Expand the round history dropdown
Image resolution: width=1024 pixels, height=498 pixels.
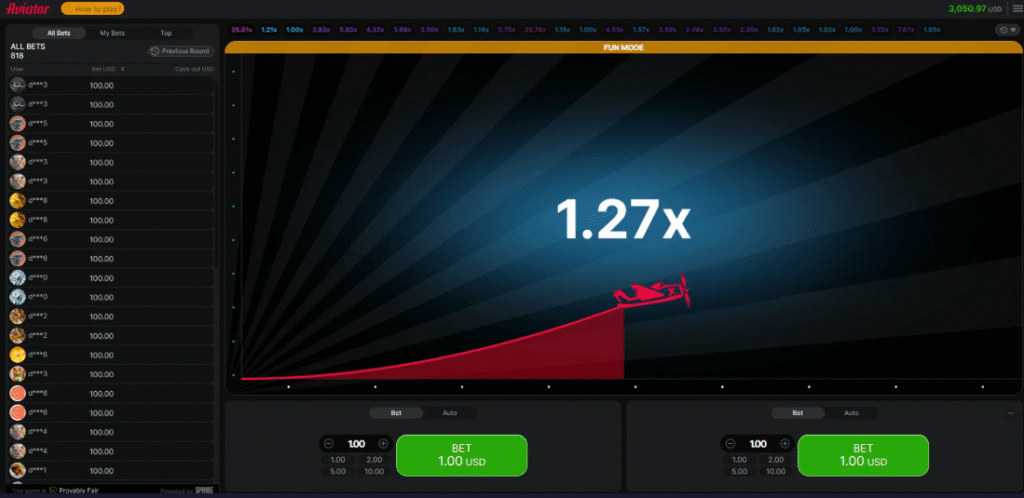[1006, 30]
